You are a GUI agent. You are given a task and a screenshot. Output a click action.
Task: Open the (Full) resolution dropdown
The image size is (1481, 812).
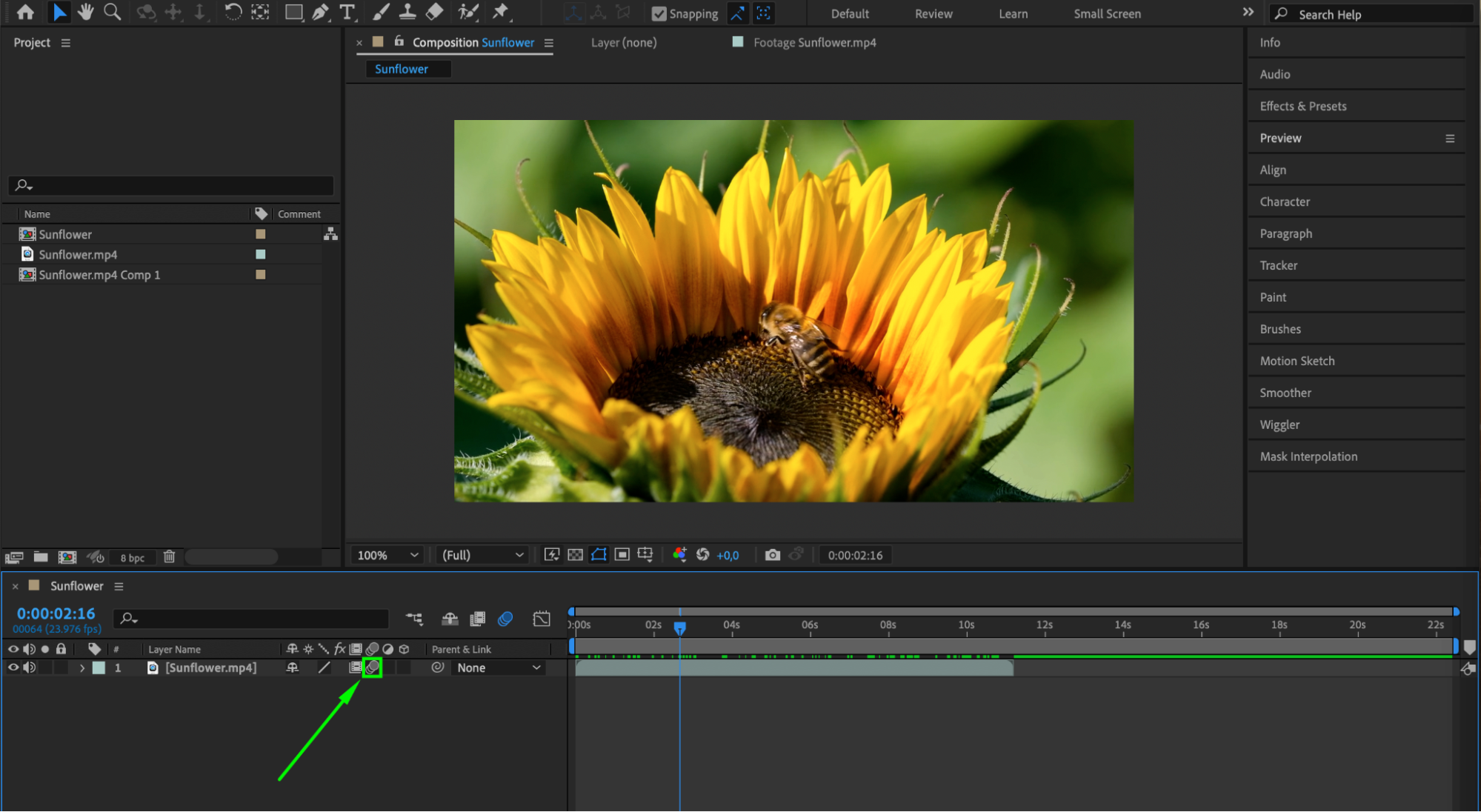coord(482,555)
